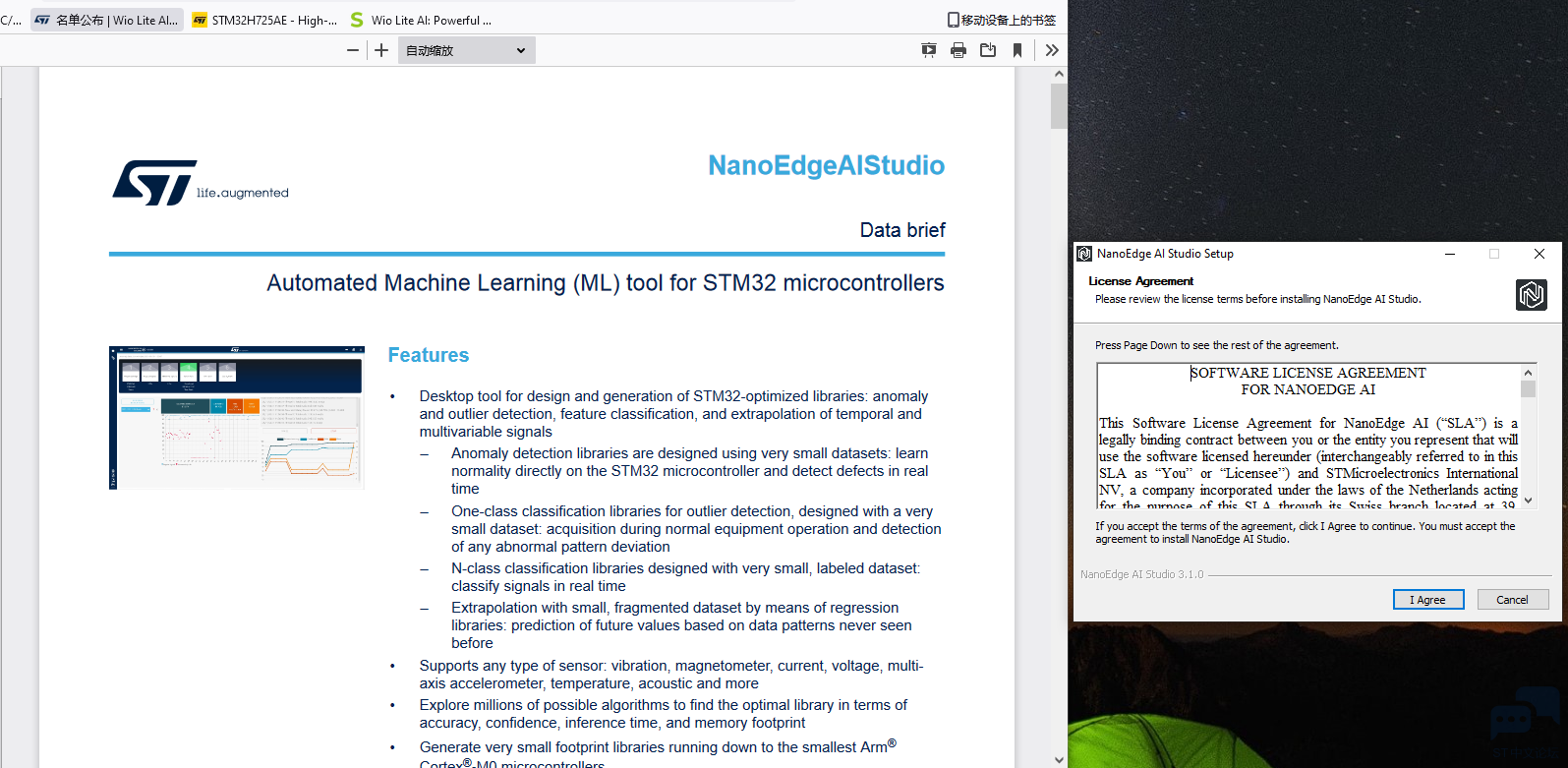
Task: Minimize the NanoEdge AI Studio Setup window
Action: click(1449, 254)
